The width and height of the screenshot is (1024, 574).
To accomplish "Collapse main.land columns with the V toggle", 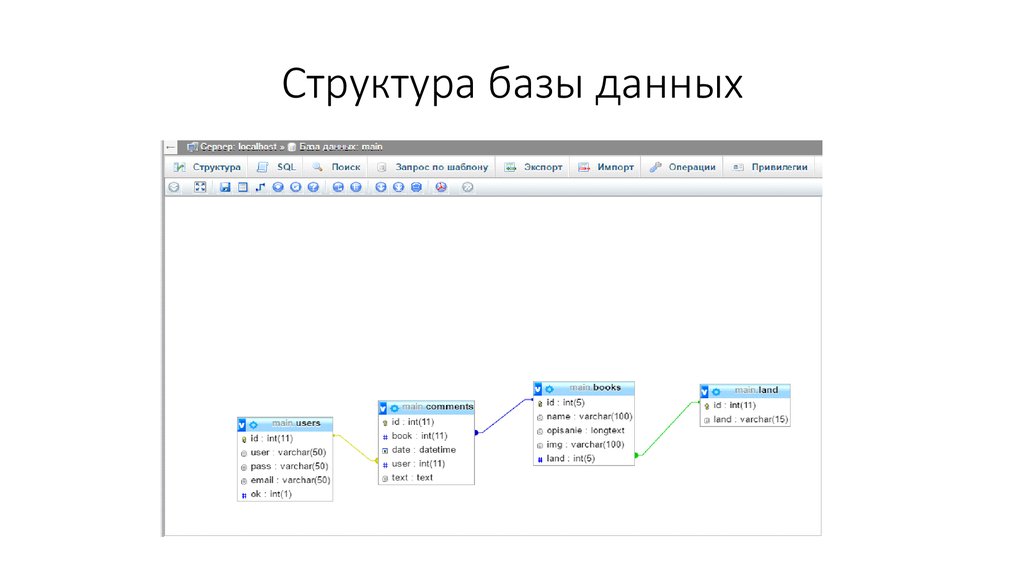I will point(704,392).
